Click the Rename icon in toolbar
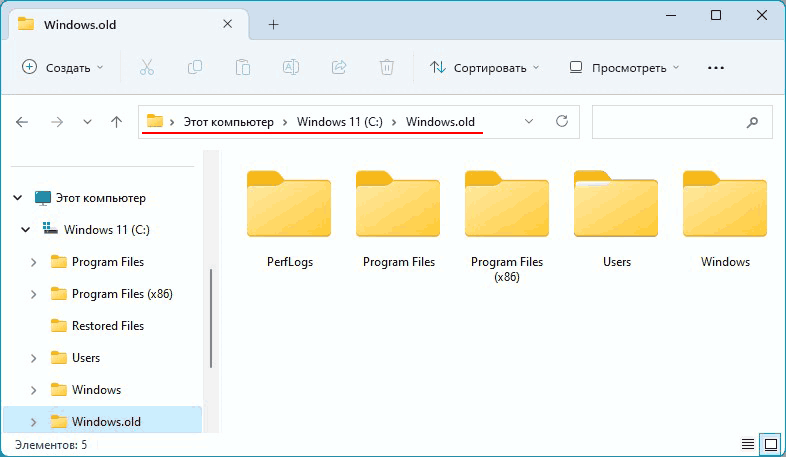Viewport: 786px width, 457px height. [x=291, y=67]
